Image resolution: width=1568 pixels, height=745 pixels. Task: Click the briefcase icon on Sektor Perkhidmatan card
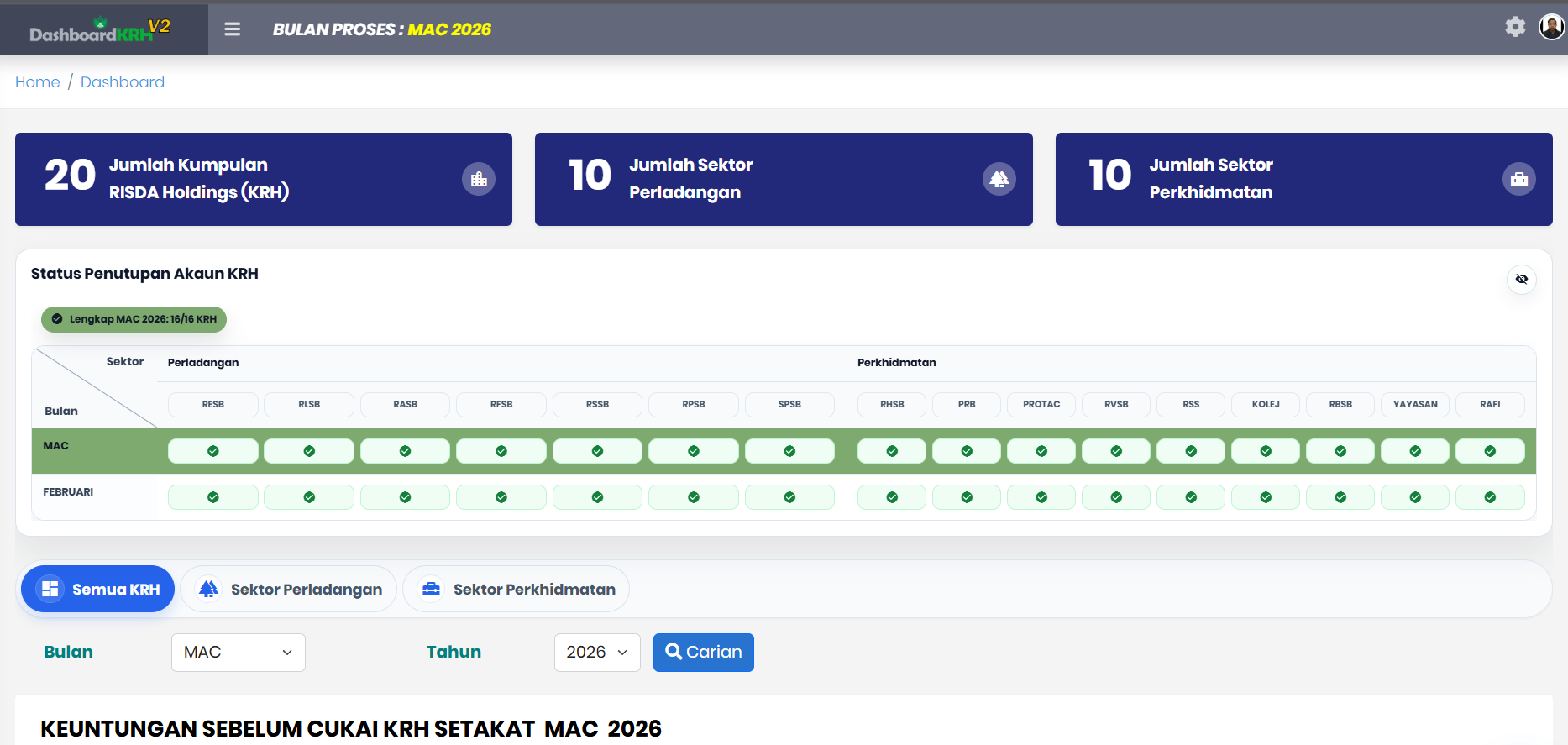click(x=1519, y=179)
